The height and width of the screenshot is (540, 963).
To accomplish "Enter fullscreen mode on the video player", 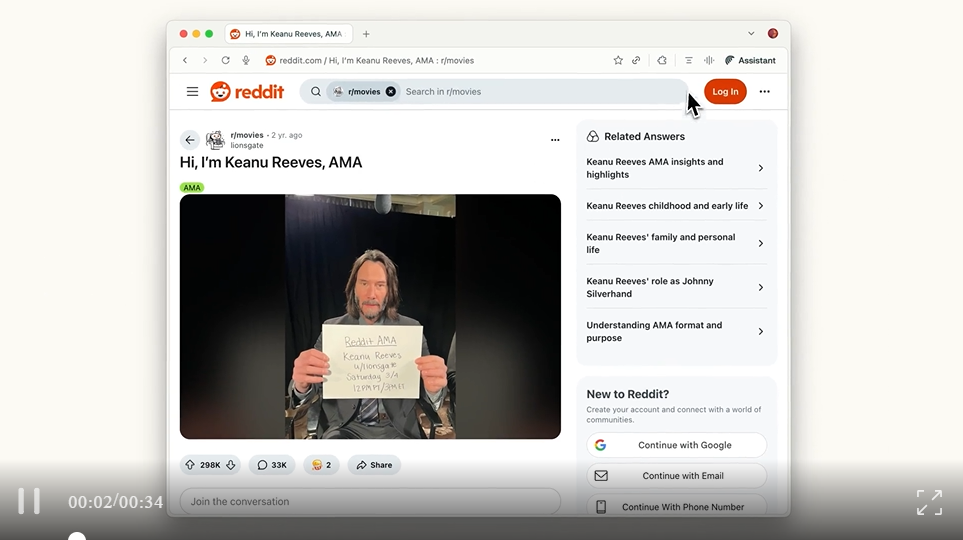I will click(929, 503).
